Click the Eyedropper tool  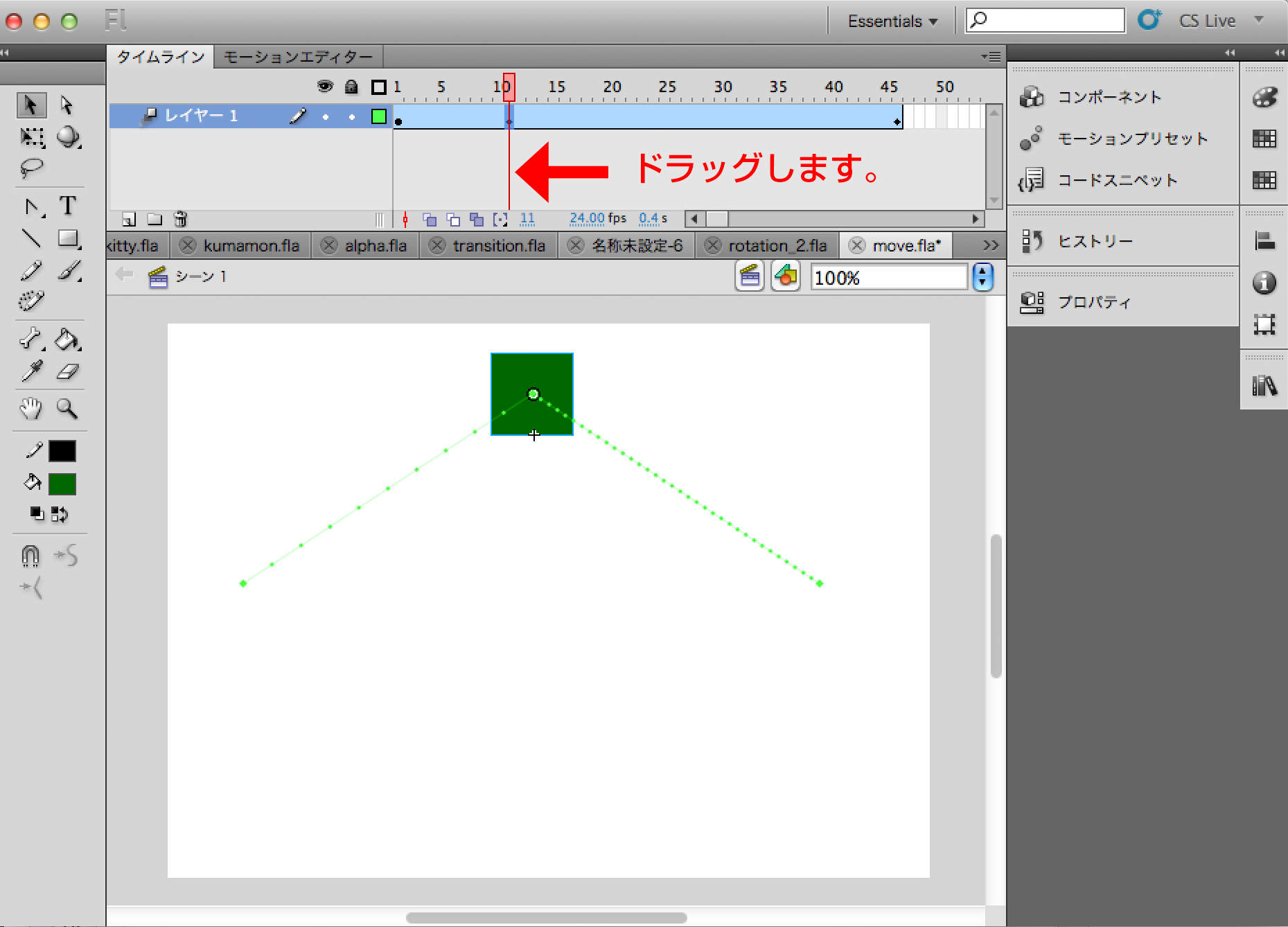click(x=31, y=372)
